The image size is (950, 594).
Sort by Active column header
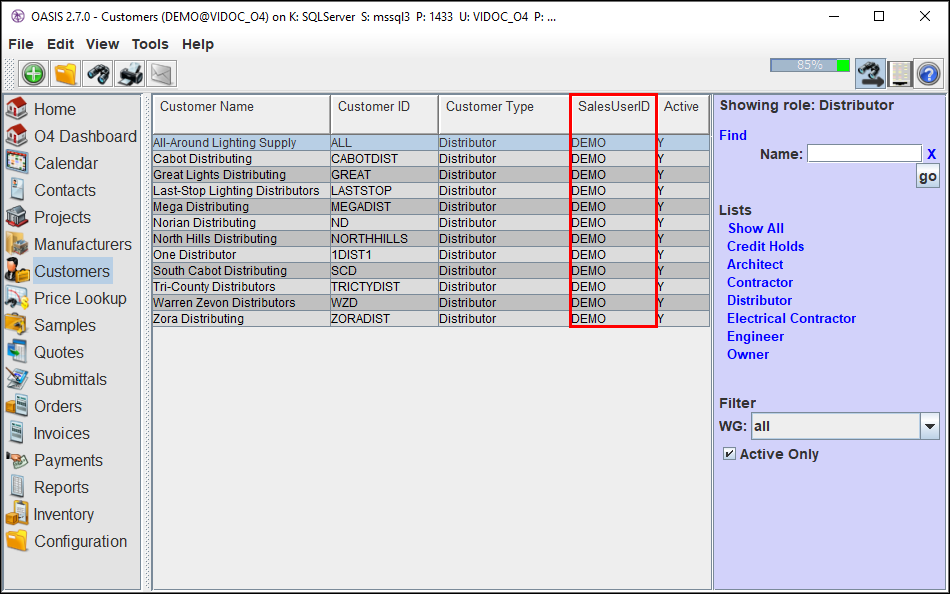683,114
